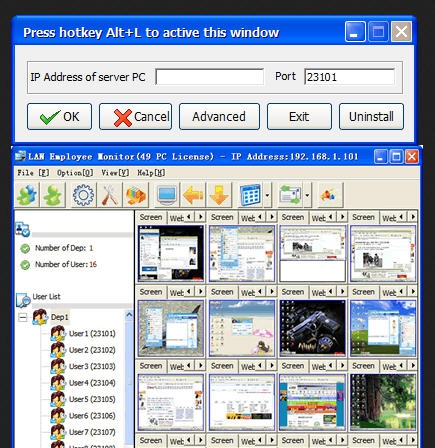
Task: Open the Windows XP bliss wallpaper thumbnail
Action: click(x=383, y=328)
